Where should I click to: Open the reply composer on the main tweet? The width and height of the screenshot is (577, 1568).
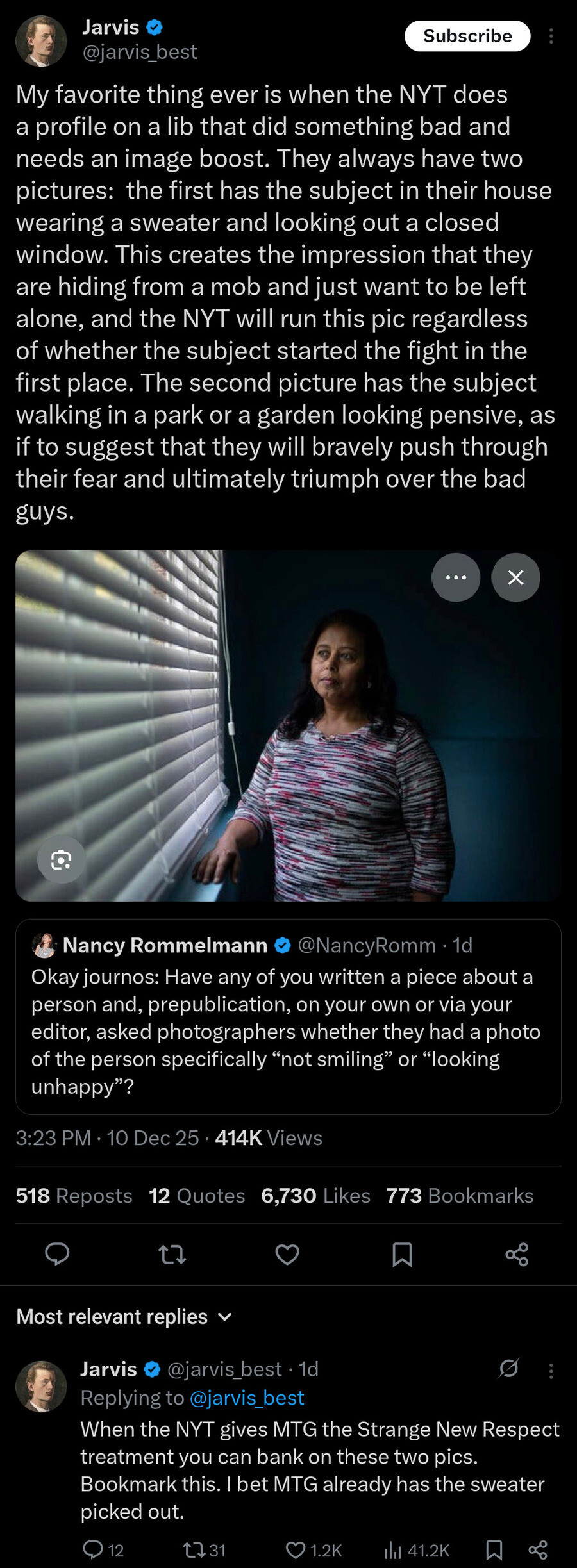pos(58,1255)
